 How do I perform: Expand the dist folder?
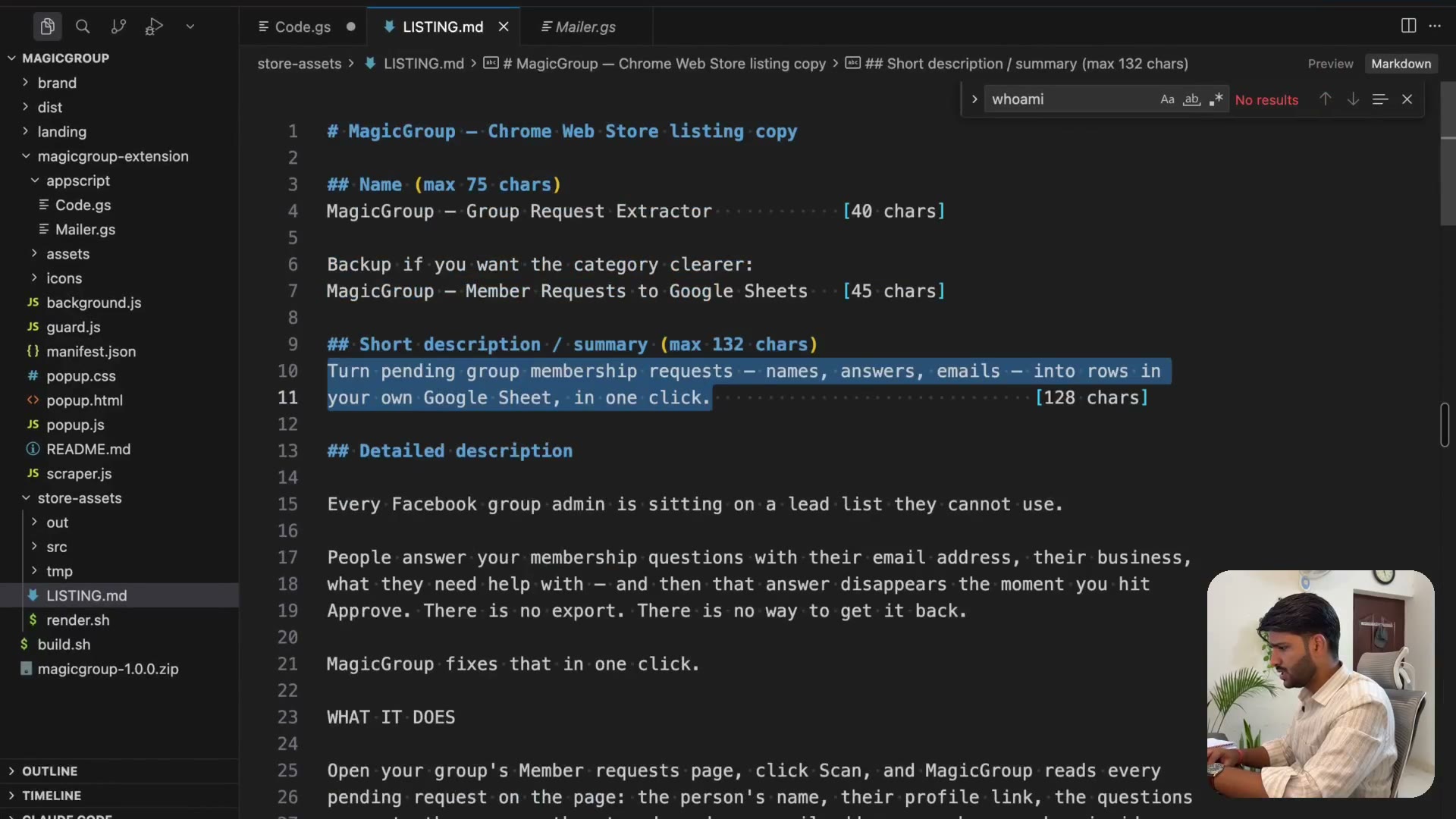[50, 107]
